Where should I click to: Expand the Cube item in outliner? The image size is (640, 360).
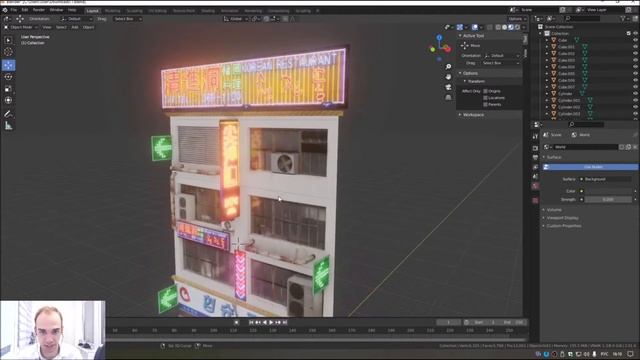tap(547, 40)
